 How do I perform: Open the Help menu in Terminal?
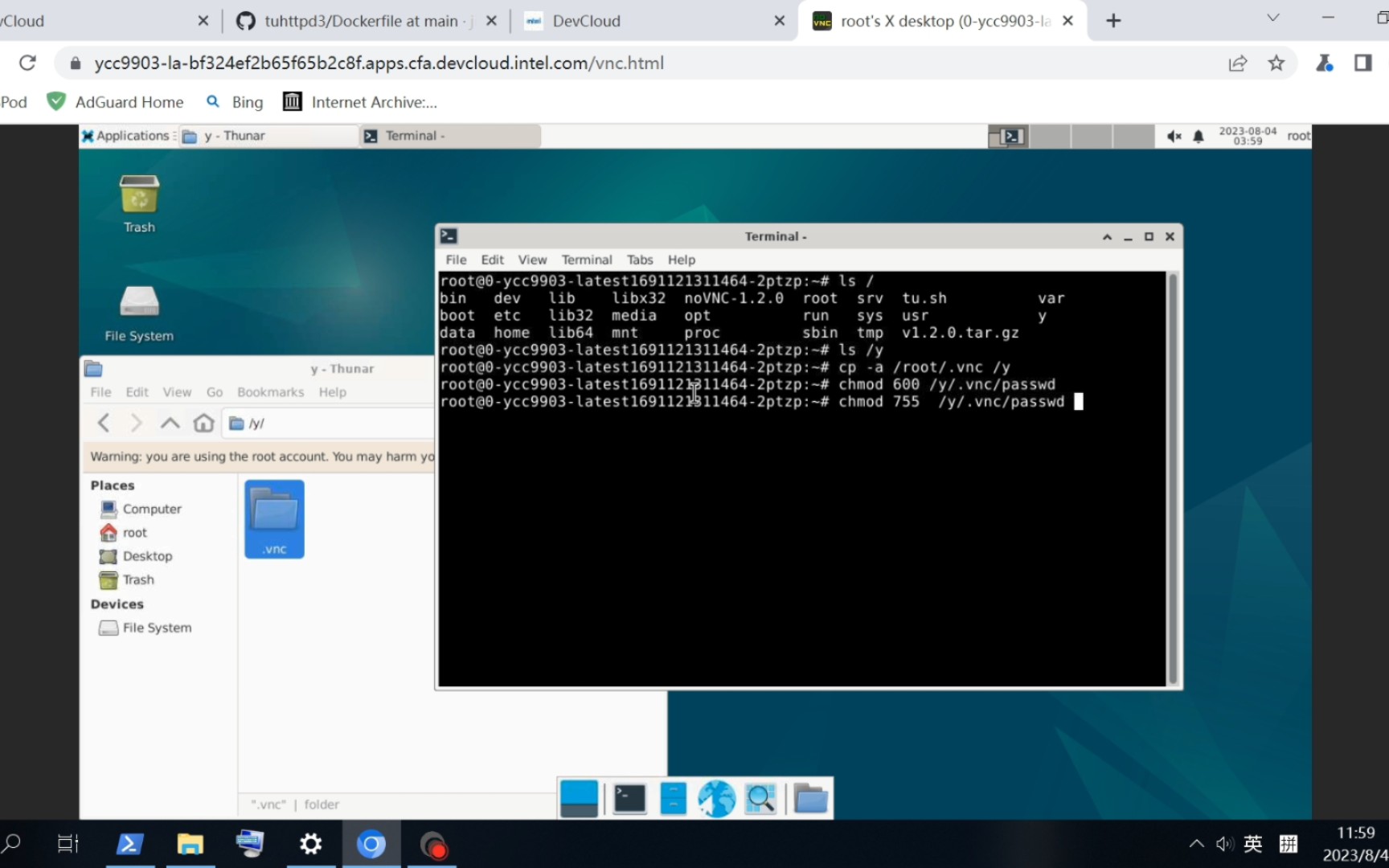(x=681, y=260)
